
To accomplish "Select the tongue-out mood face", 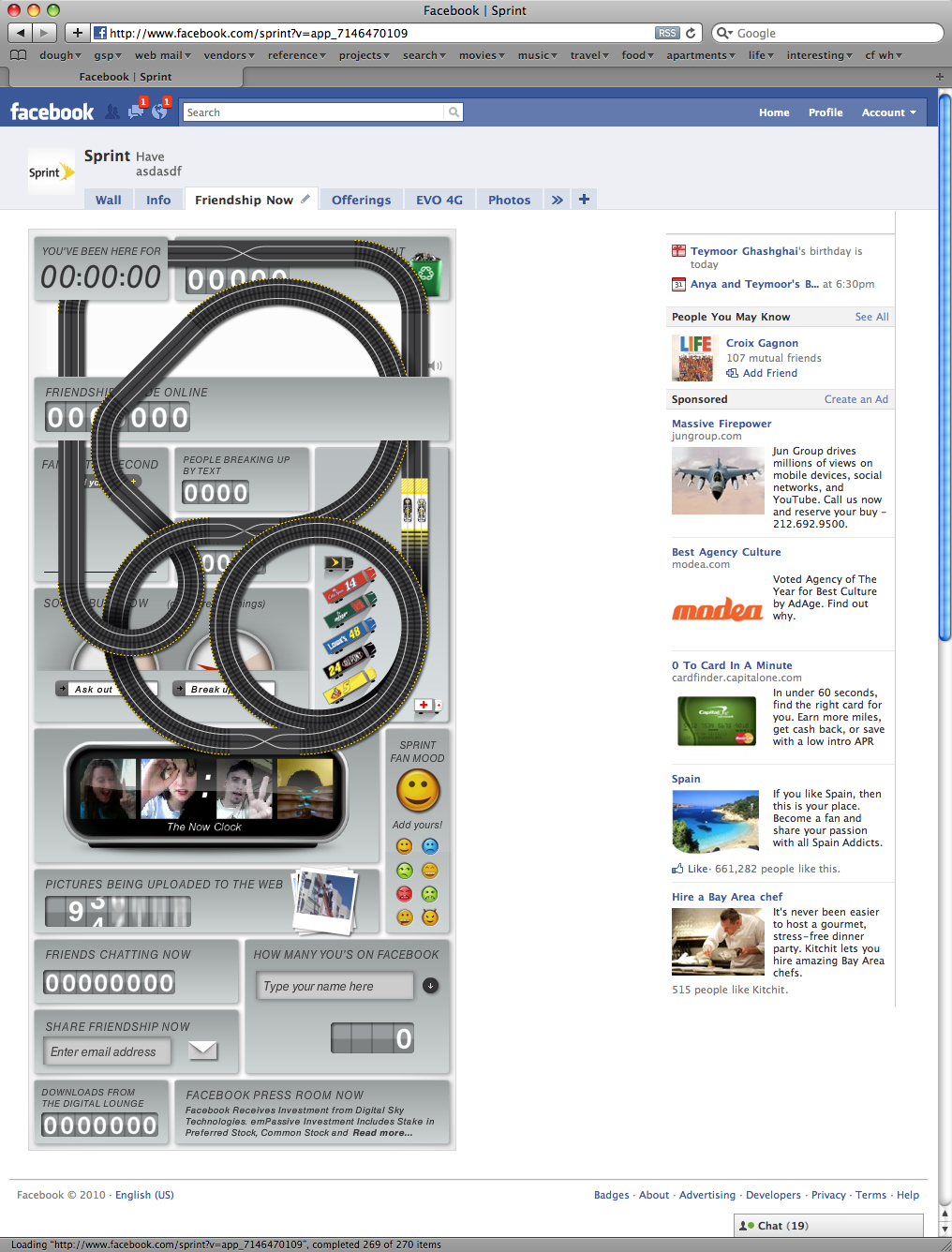I will [x=405, y=917].
